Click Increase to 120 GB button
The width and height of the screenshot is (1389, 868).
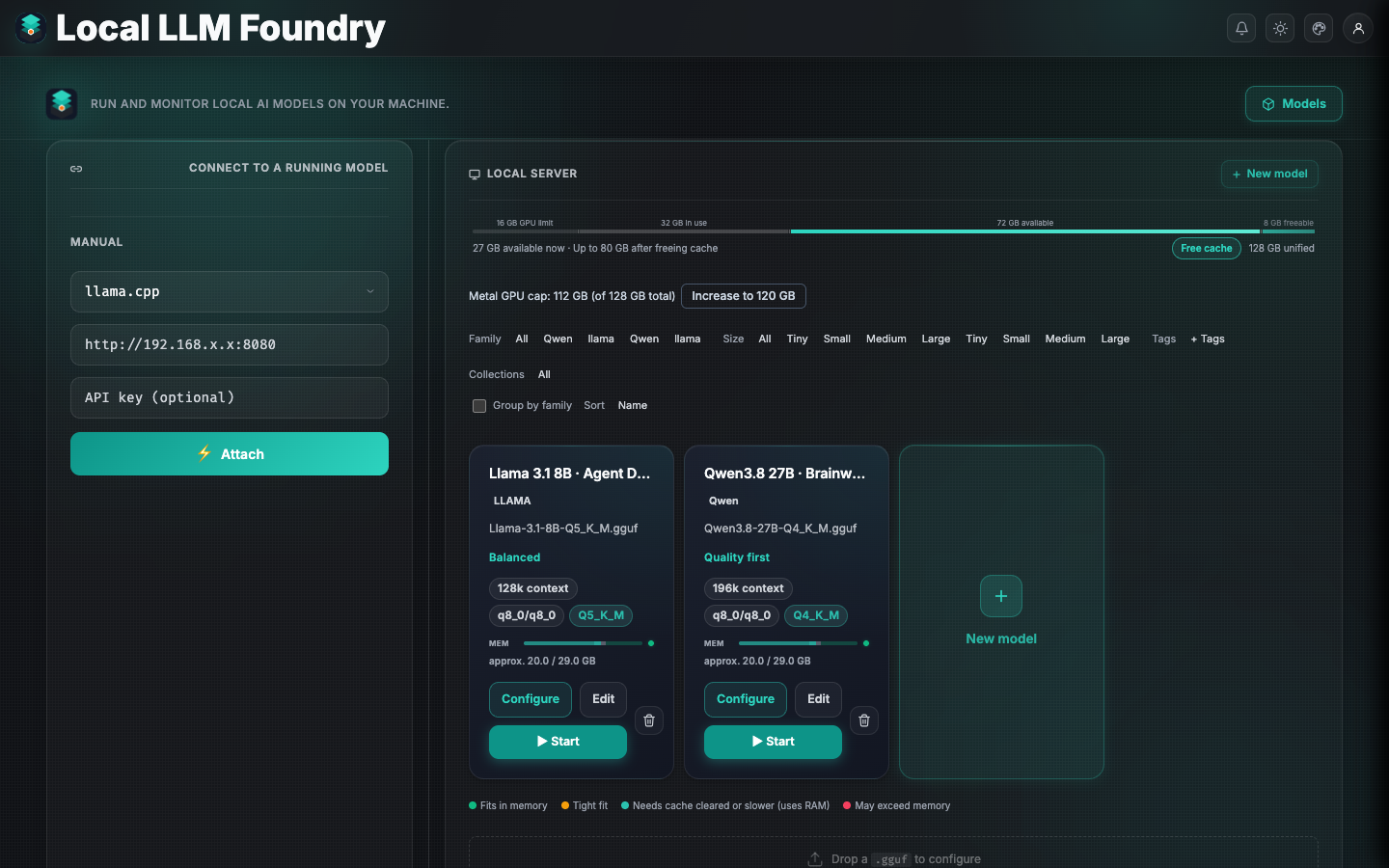[744, 296]
